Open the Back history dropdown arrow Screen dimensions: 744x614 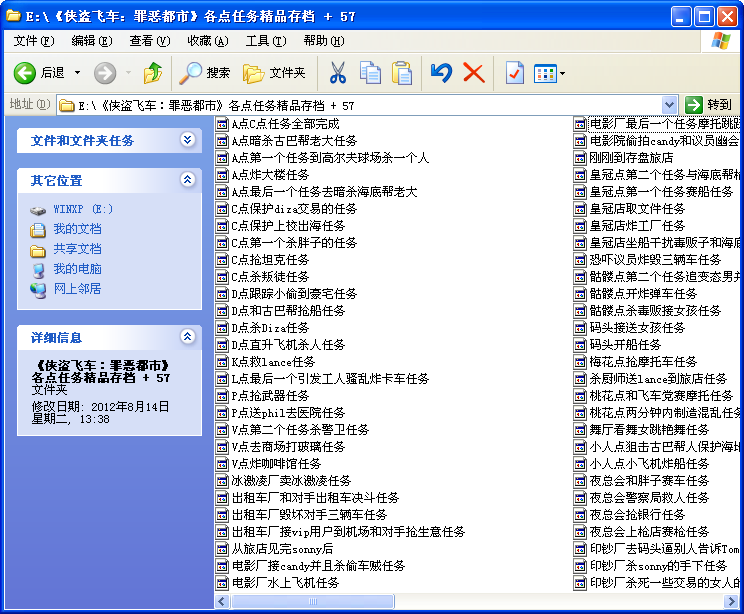[77, 73]
